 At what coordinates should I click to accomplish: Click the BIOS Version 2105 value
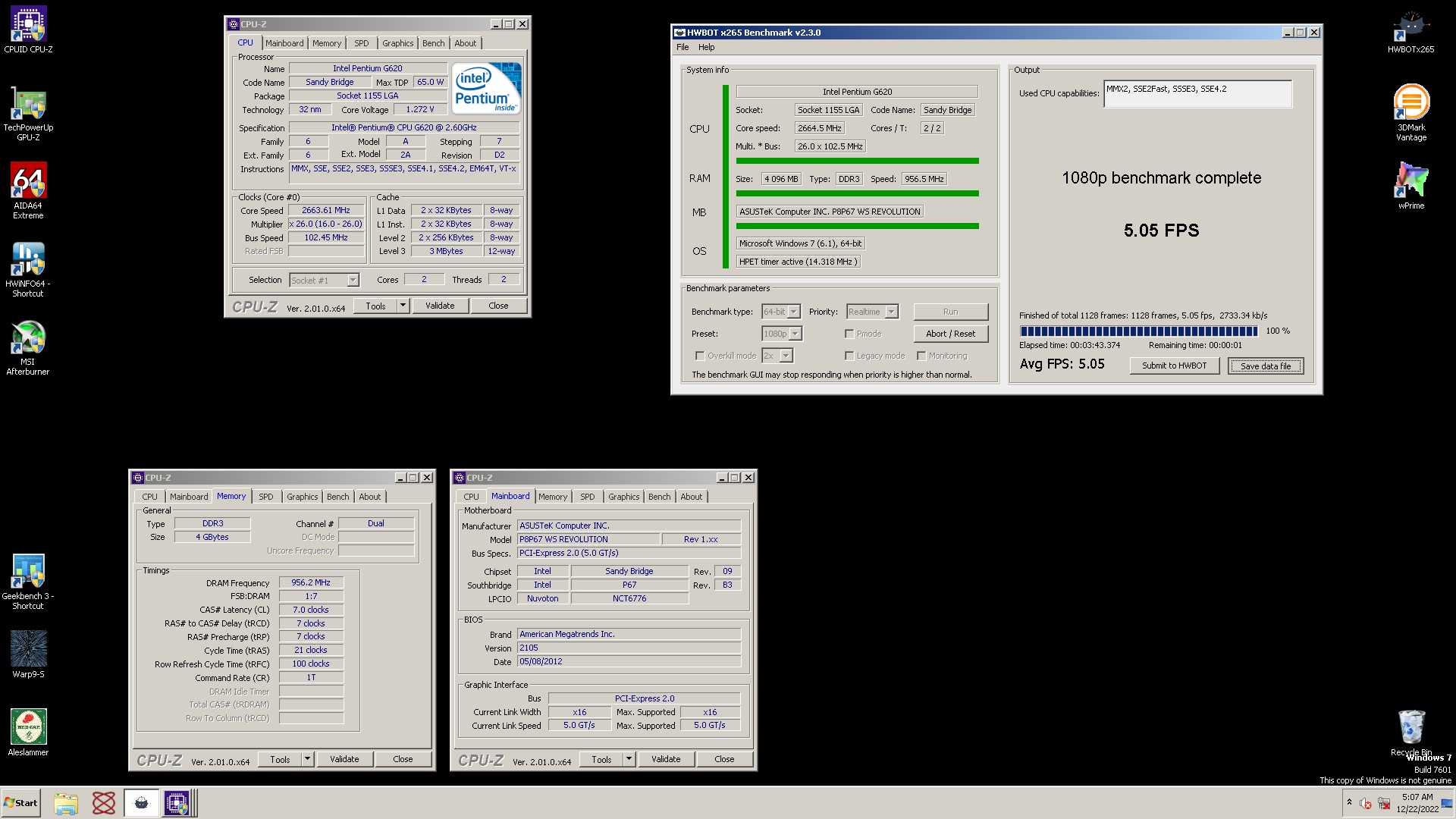click(x=629, y=648)
